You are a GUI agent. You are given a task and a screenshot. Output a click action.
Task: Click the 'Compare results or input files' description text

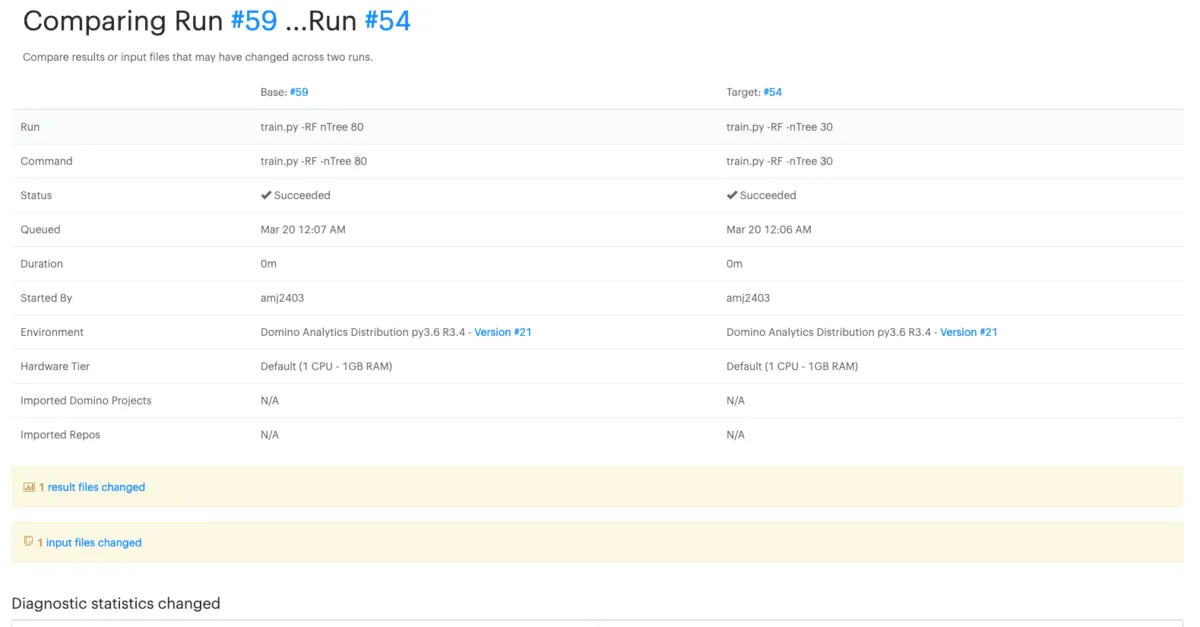pos(198,57)
